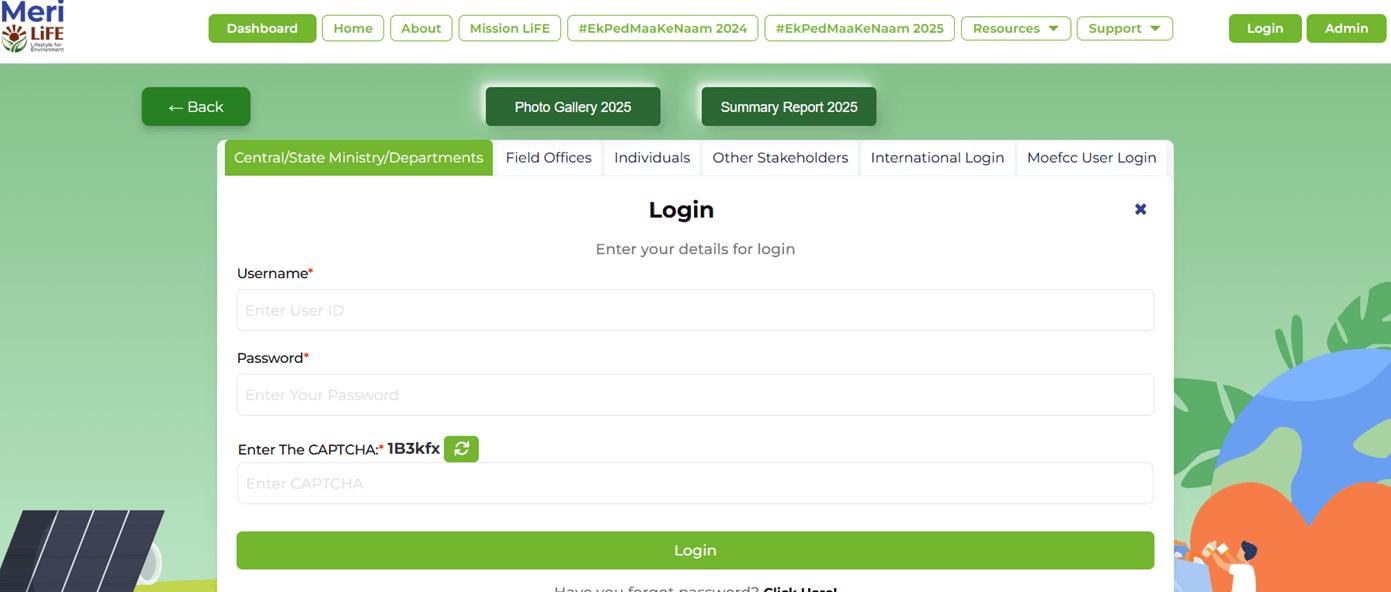Open the Summary Report 2025

click(x=788, y=106)
